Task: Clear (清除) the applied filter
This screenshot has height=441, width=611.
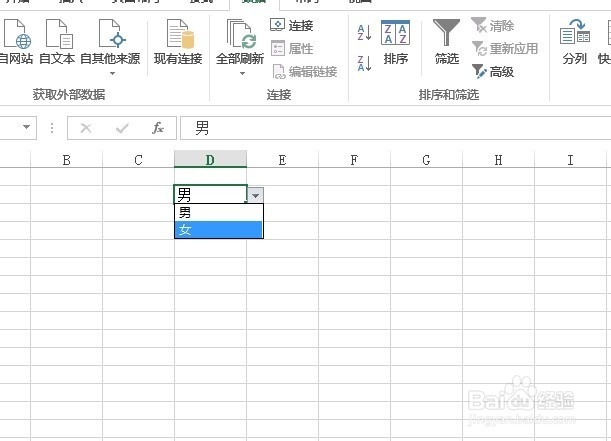Action: click(x=493, y=25)
